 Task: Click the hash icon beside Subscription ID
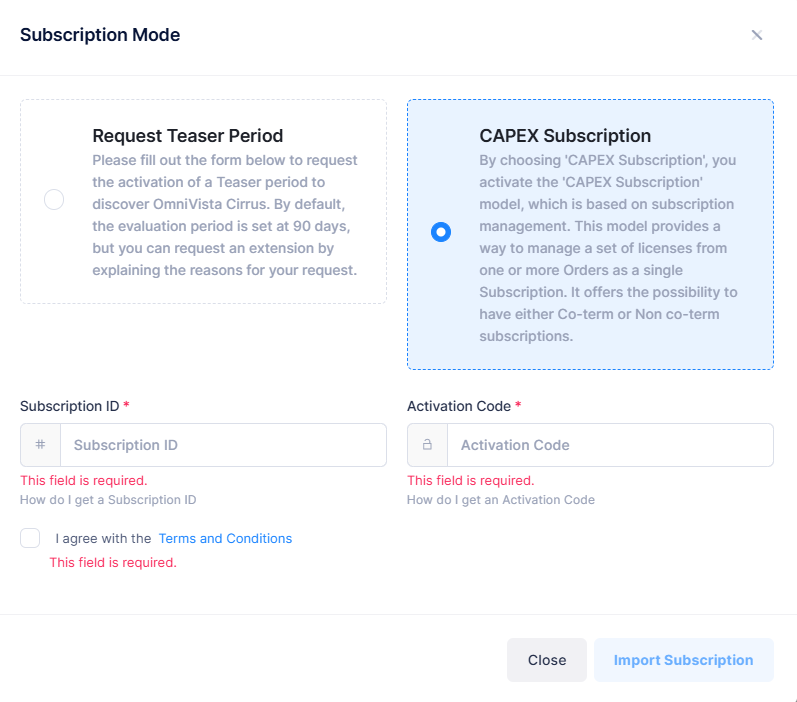coord(40,445)
